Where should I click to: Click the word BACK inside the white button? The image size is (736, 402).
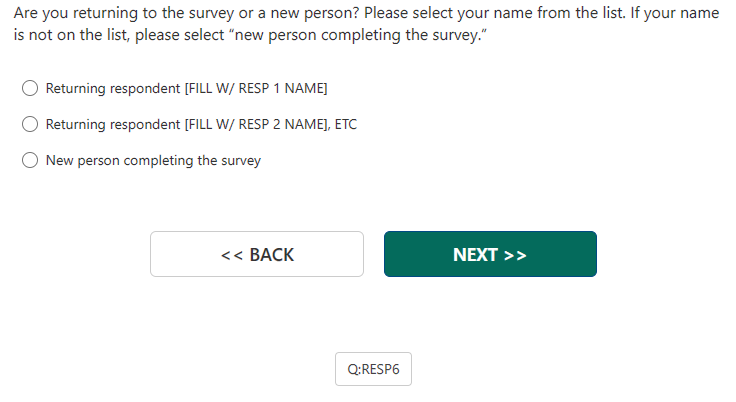point(271,255)
